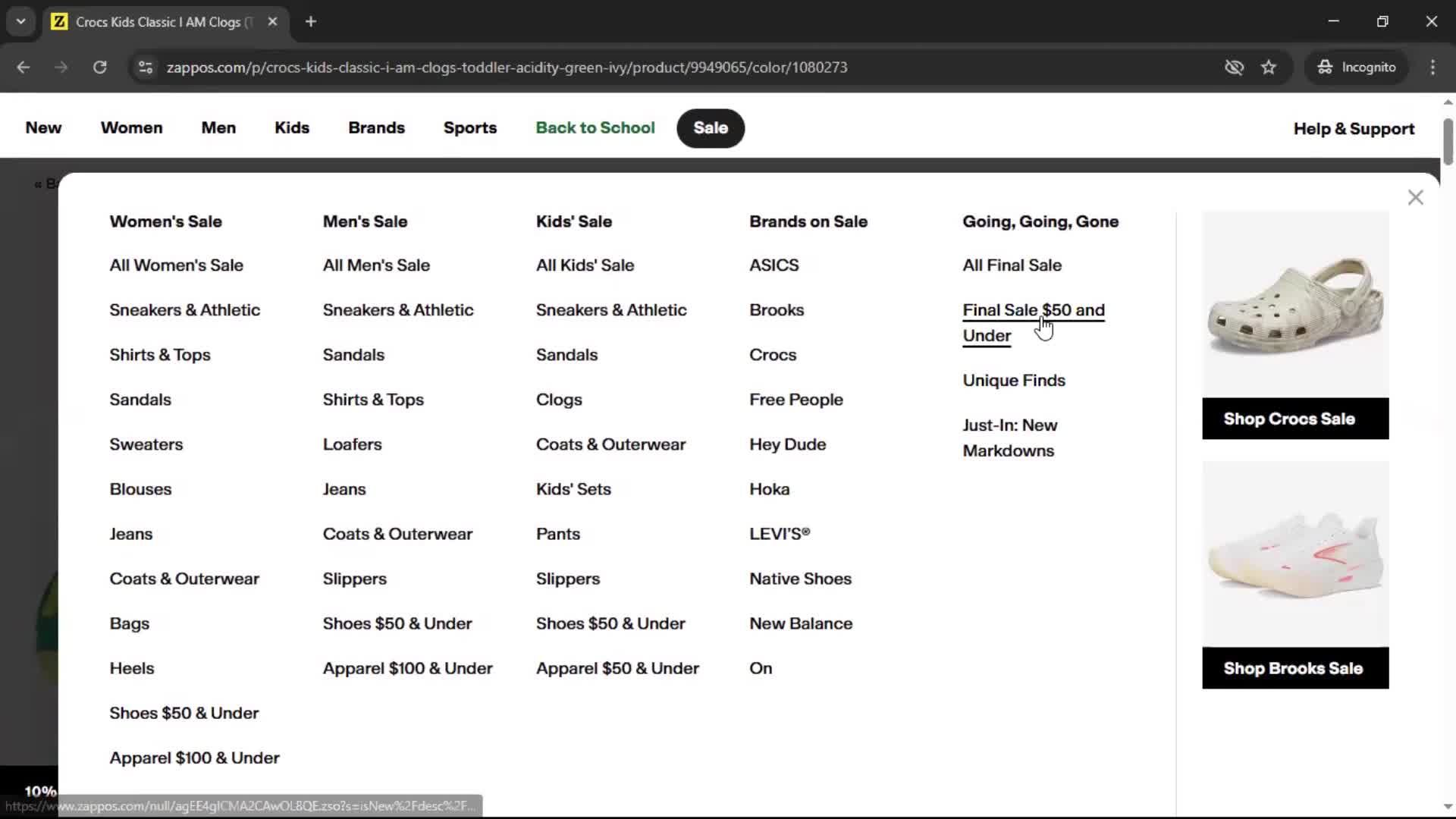Open Just-In: New Markdowns
This screenshot has width=1456, height=819.
(1010, 438)
